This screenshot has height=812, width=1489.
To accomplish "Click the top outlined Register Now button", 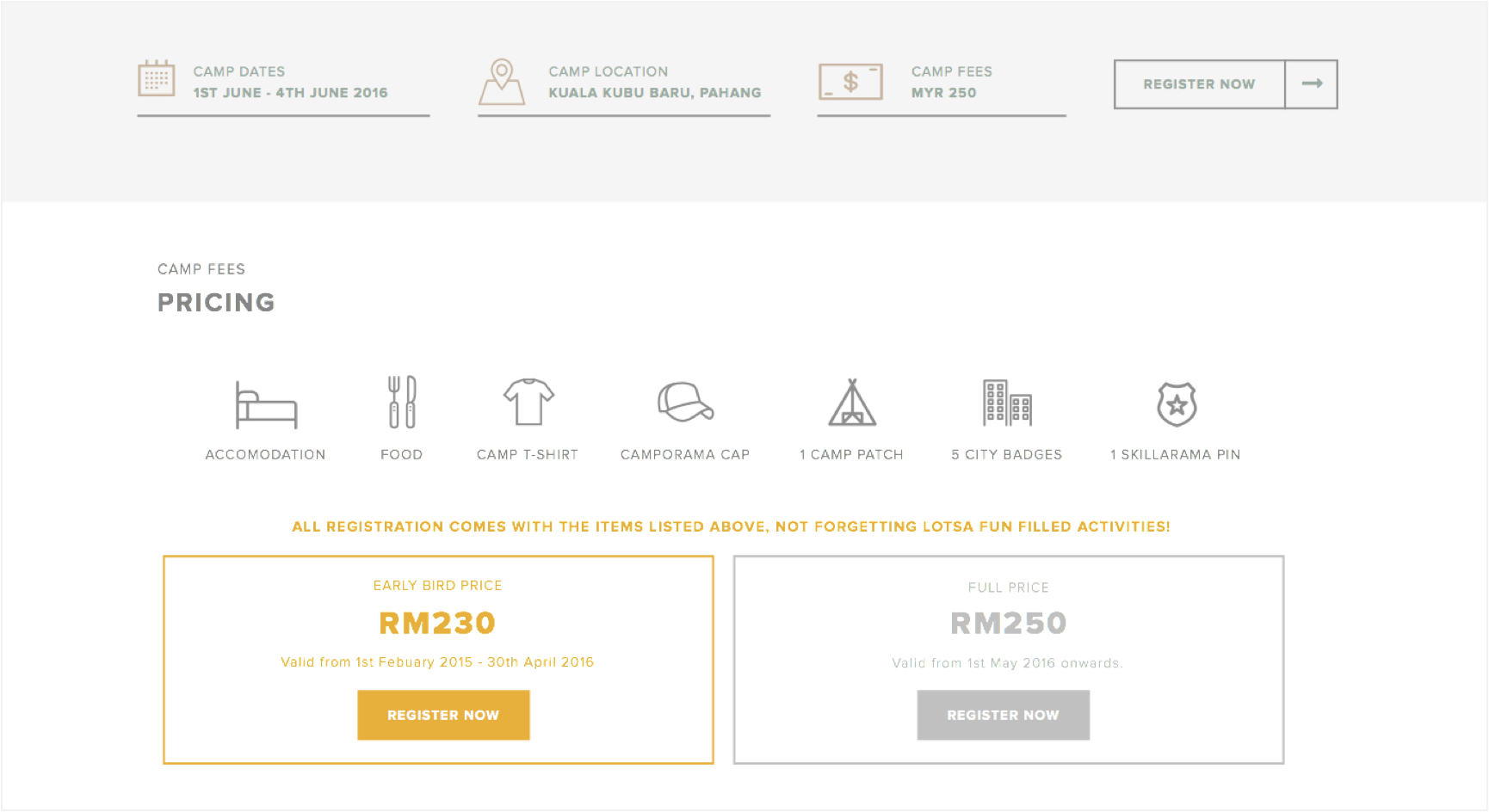I will click(1199, 84).
